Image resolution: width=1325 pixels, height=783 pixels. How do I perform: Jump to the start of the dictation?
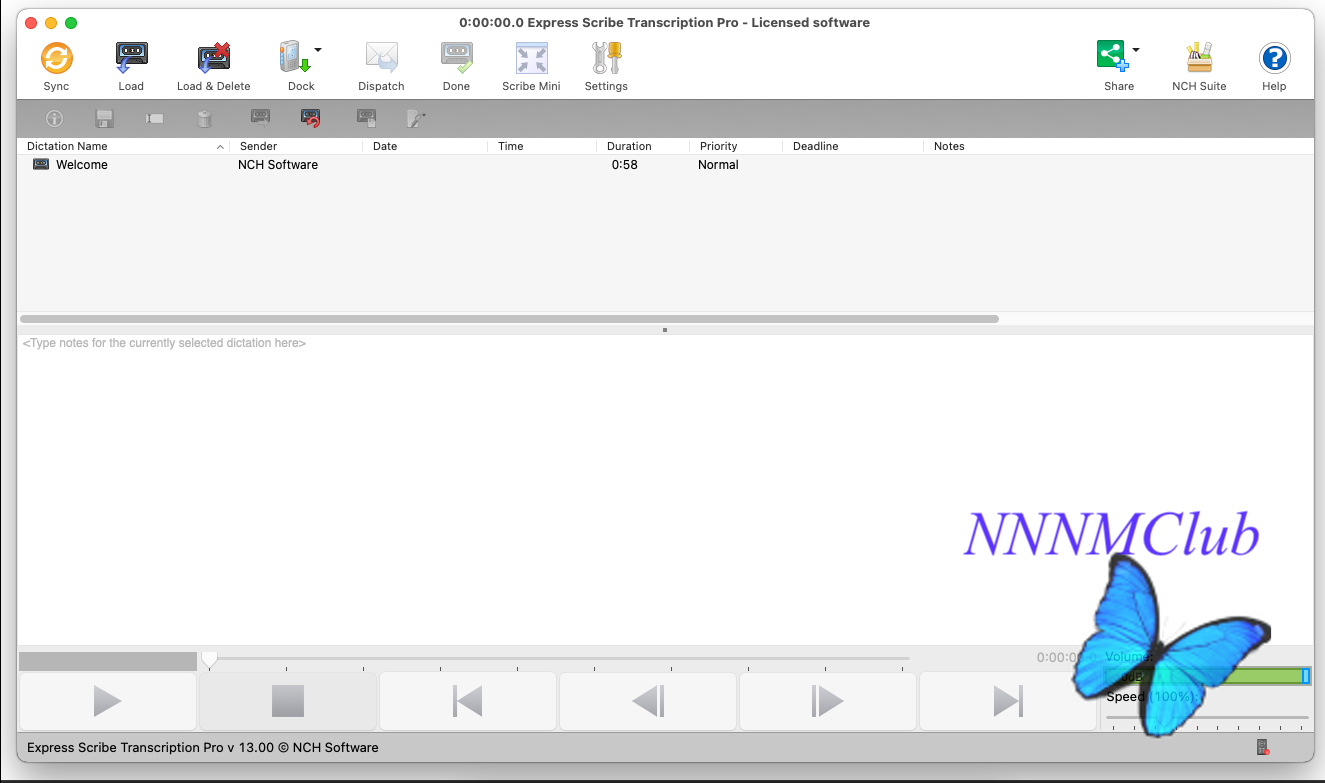coord(468,701)
